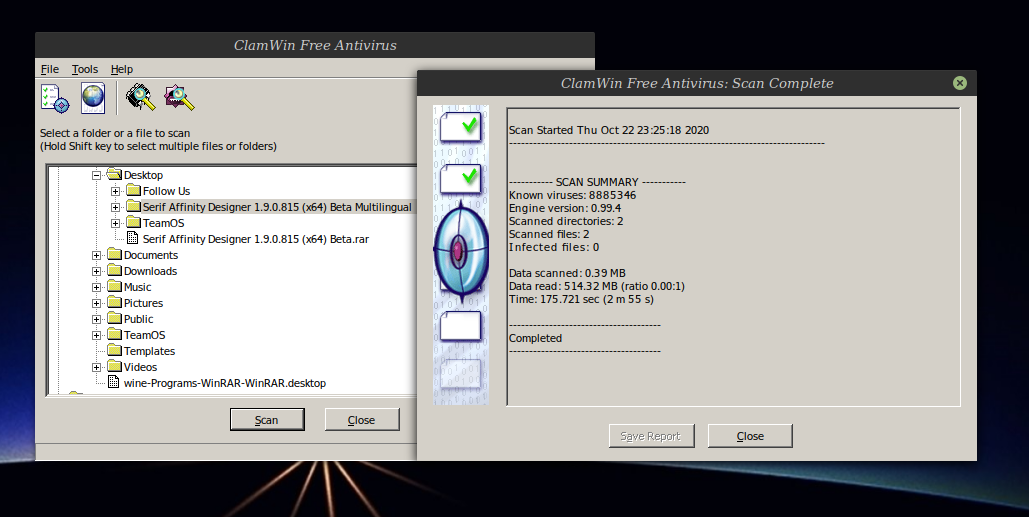The height and width of the screenshot is (517, 1029).
Task: Expand TeamOS folder under Desktop
Action: (116, 223)
